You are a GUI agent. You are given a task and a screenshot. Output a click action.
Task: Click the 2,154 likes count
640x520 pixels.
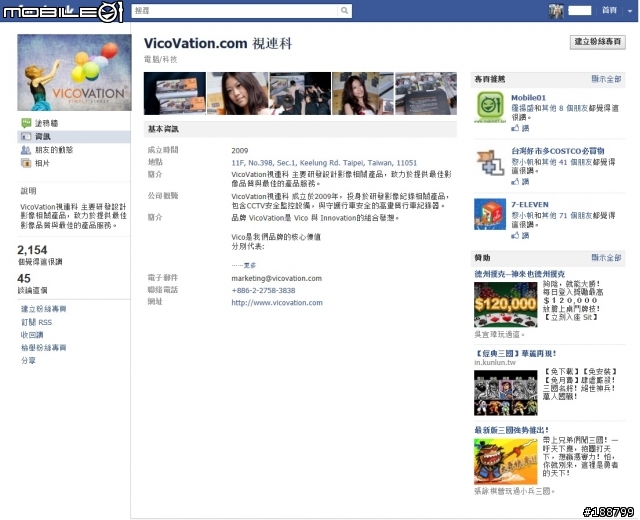32,250
